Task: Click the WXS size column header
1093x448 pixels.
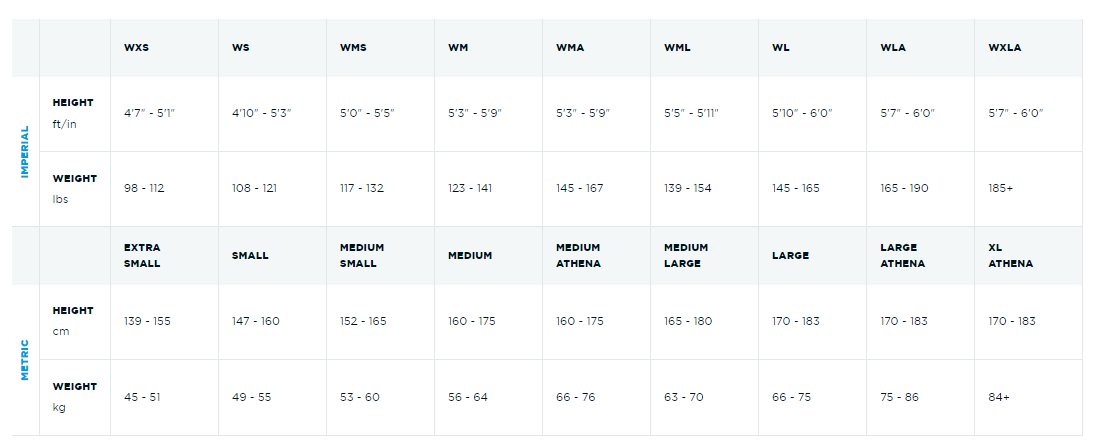Action: (136, 48)
